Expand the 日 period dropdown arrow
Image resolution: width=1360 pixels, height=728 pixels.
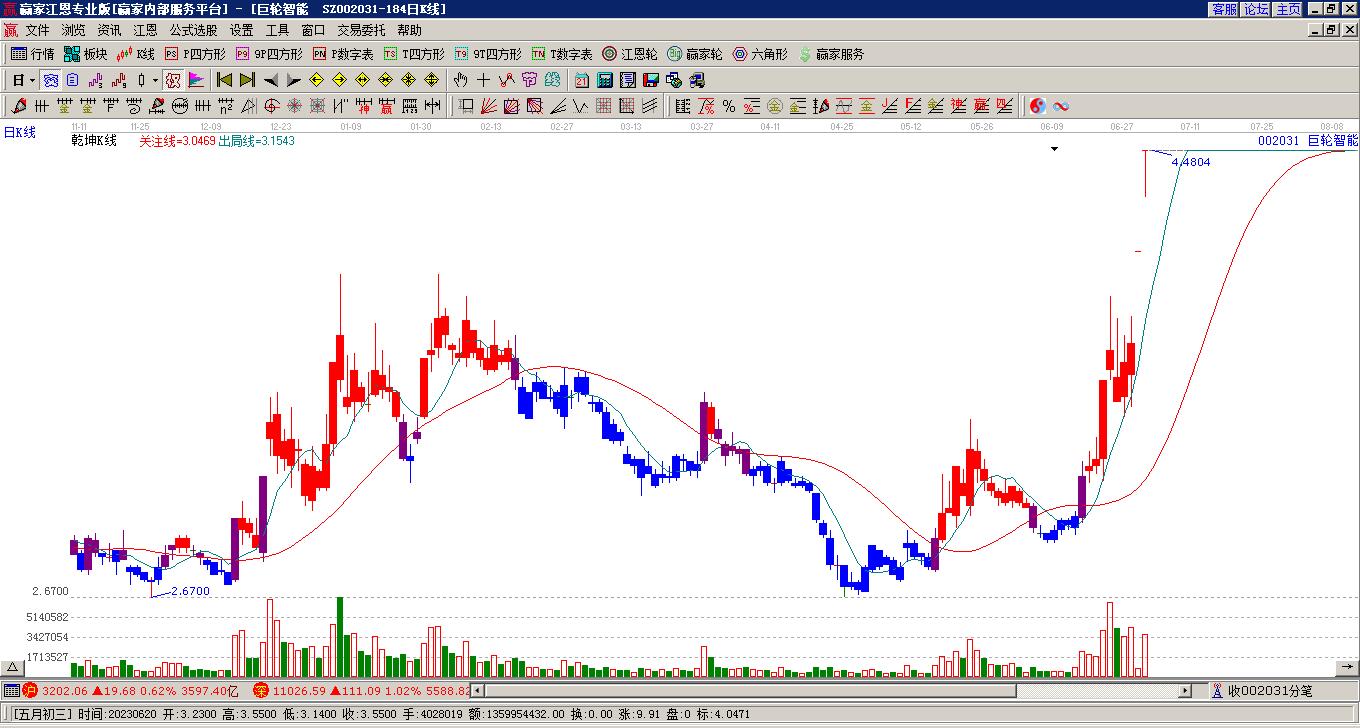click(33, 80)
